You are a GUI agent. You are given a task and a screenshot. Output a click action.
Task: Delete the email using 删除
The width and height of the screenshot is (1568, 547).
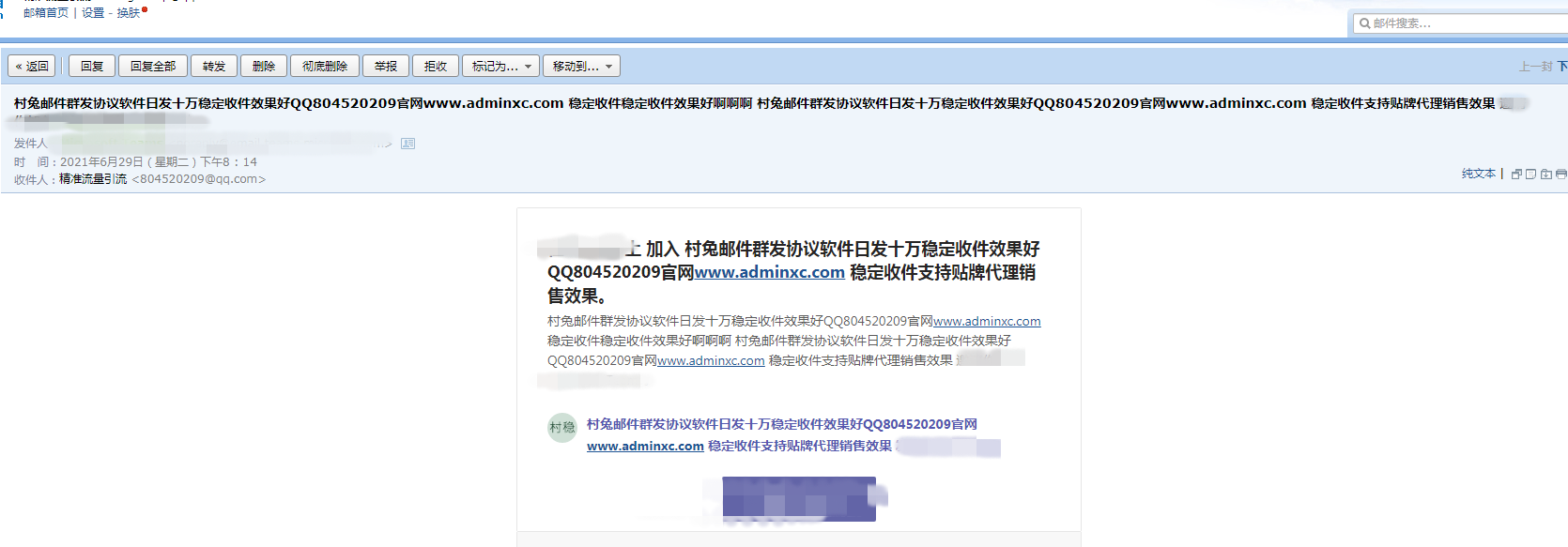264,66
